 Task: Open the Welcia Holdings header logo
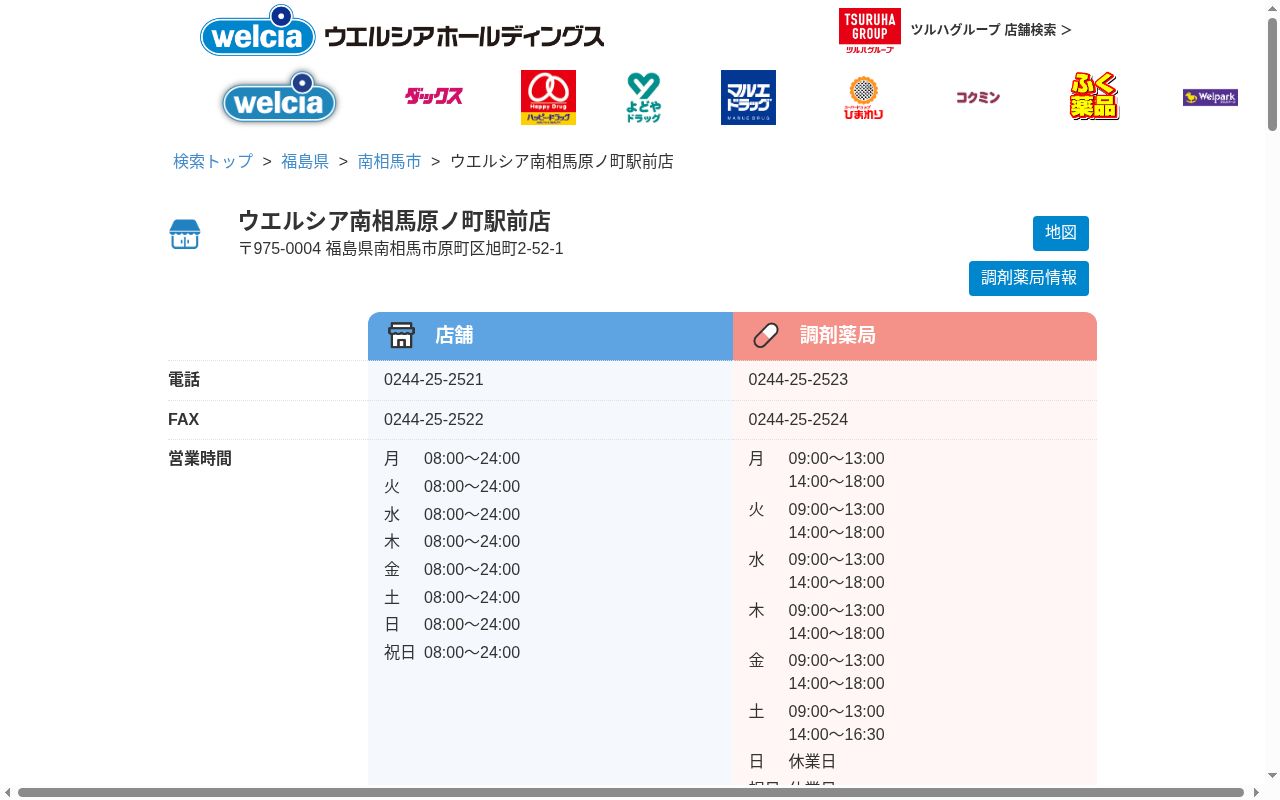(402, 31)
